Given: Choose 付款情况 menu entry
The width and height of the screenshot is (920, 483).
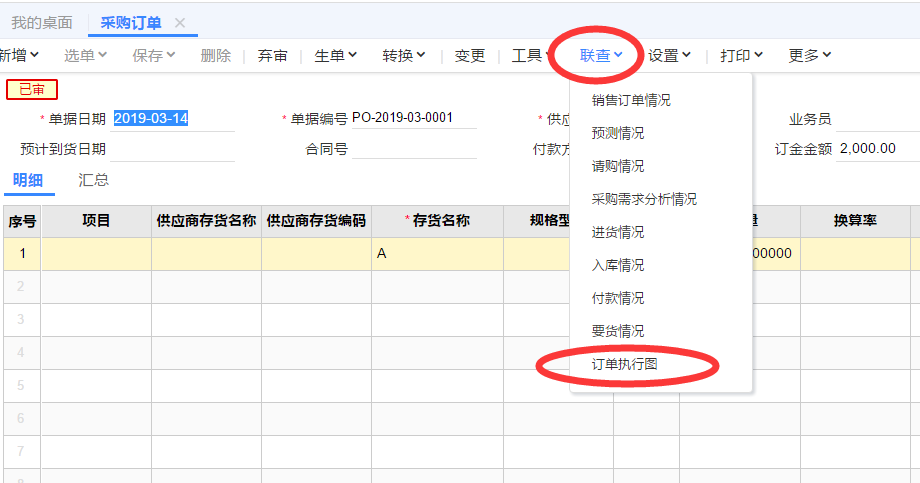Looking at the screenshot, I should click(618, 298).
